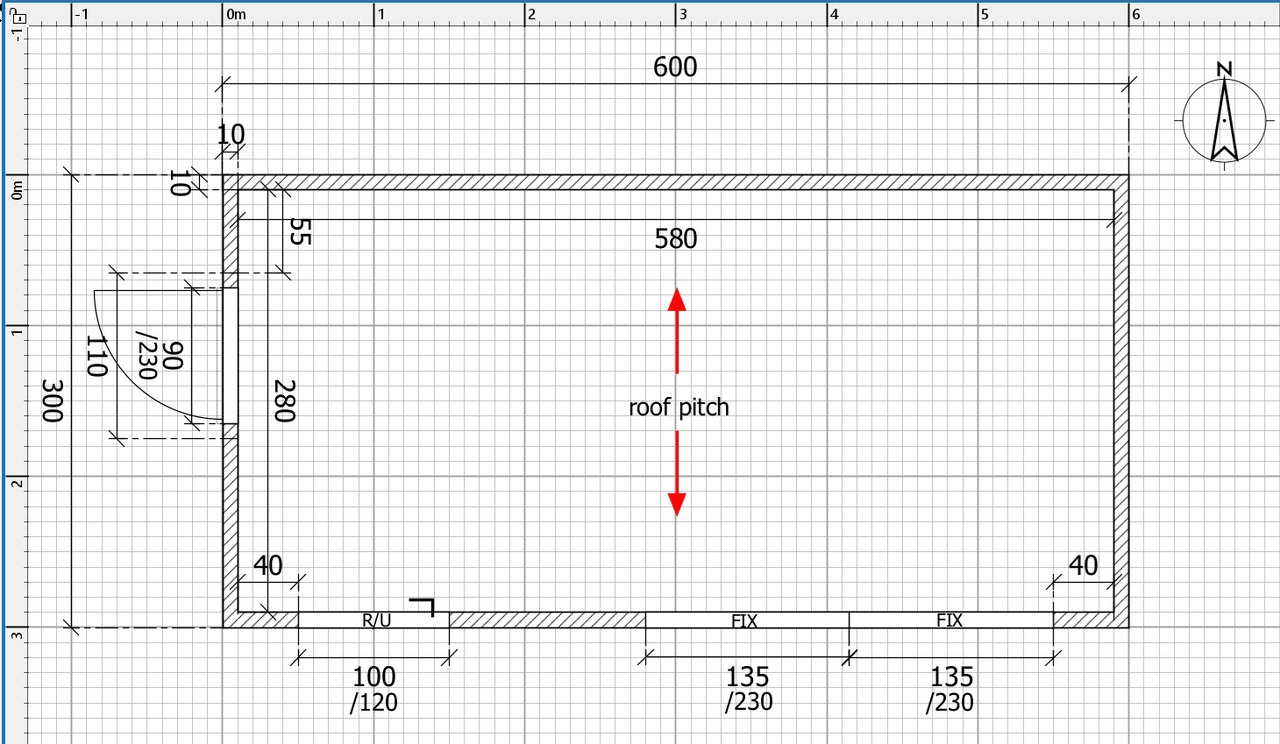Select the corner marker near R/U window
The width and height of the screenshot is (1280, 744).
click(422, 605)
